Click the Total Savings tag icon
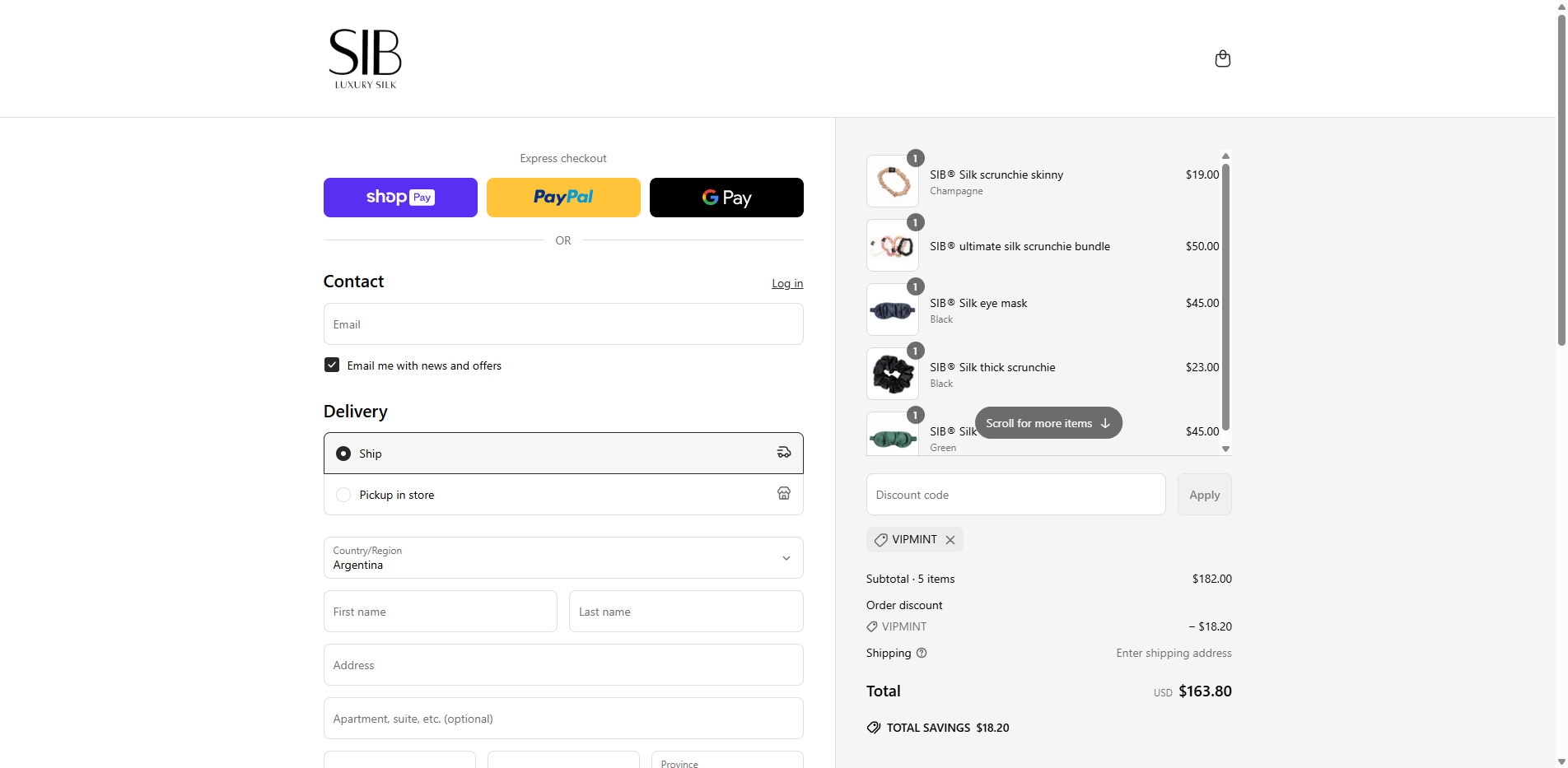 tap(874, 728)
